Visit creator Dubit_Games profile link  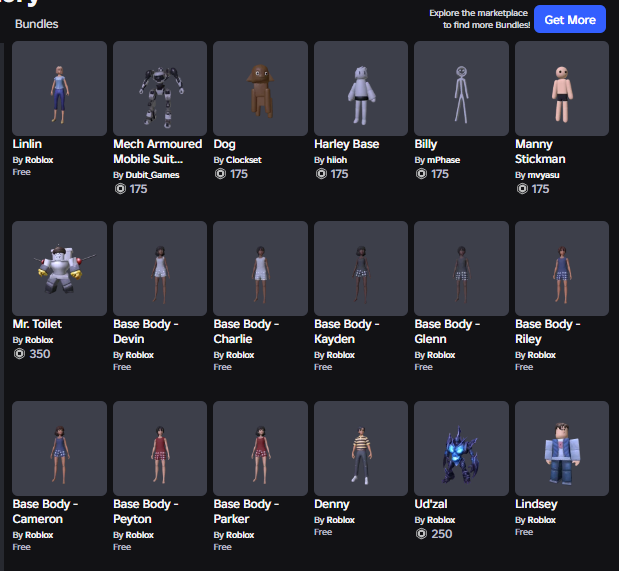(x=152, y=175)
